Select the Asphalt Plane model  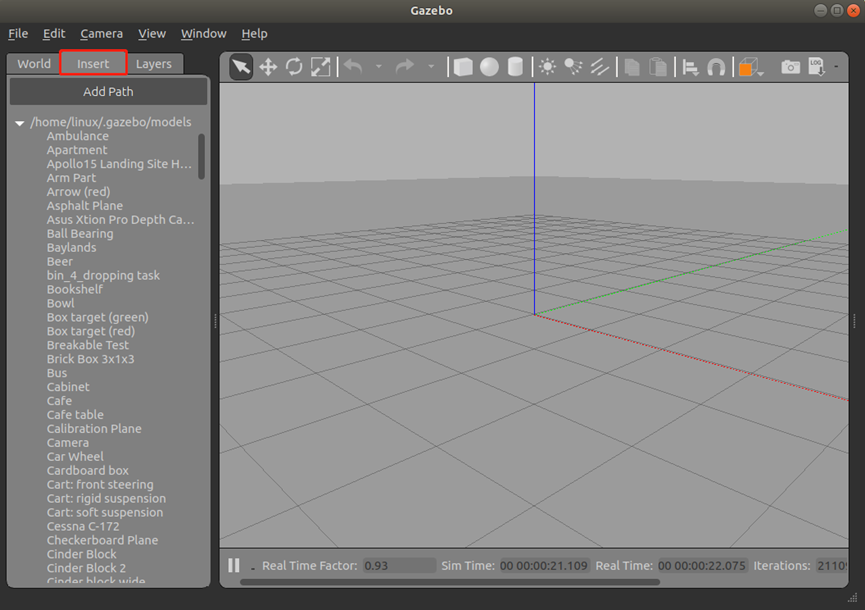[85, 206]
